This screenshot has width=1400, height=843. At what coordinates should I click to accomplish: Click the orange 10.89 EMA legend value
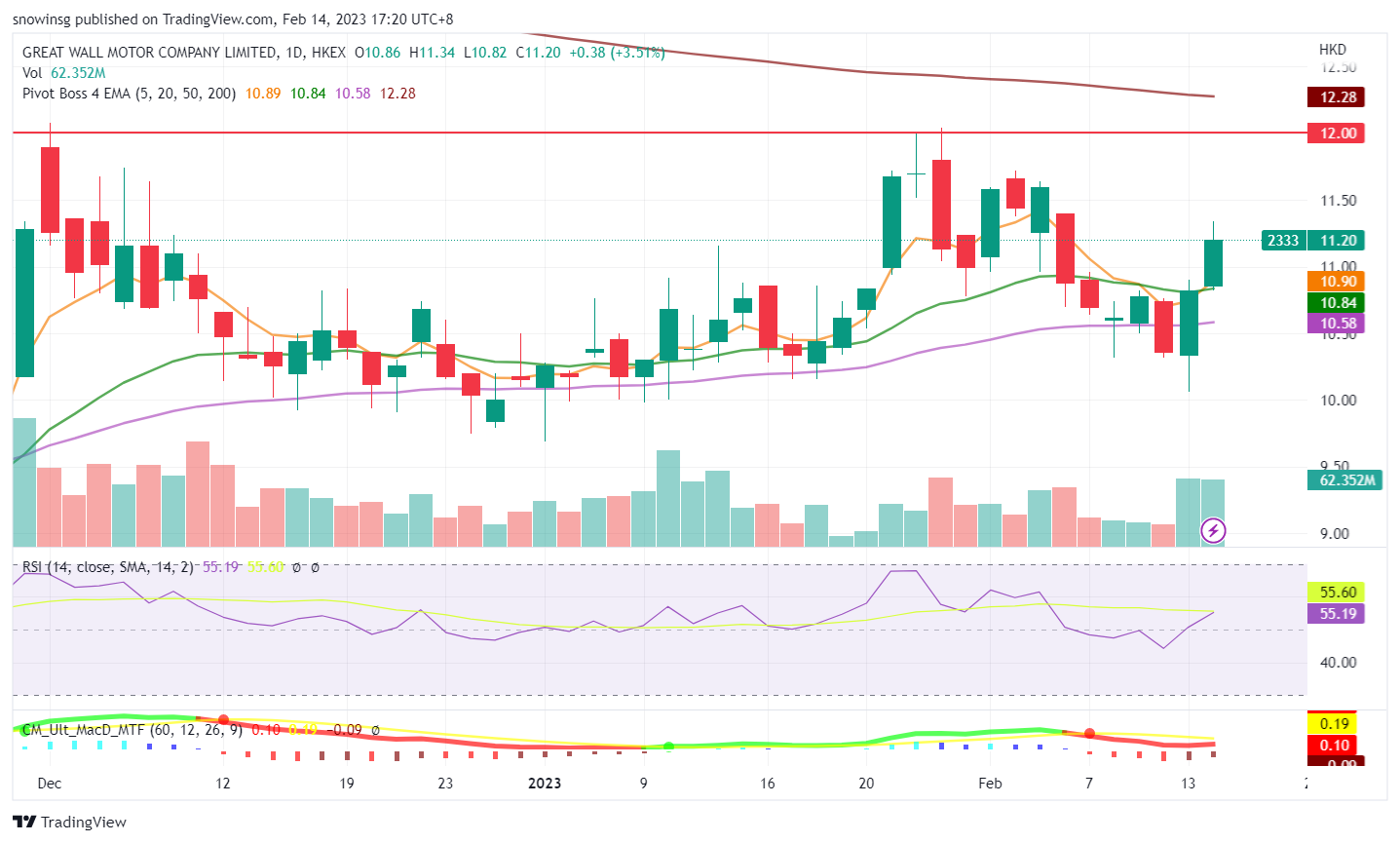(x=263, y=94)
